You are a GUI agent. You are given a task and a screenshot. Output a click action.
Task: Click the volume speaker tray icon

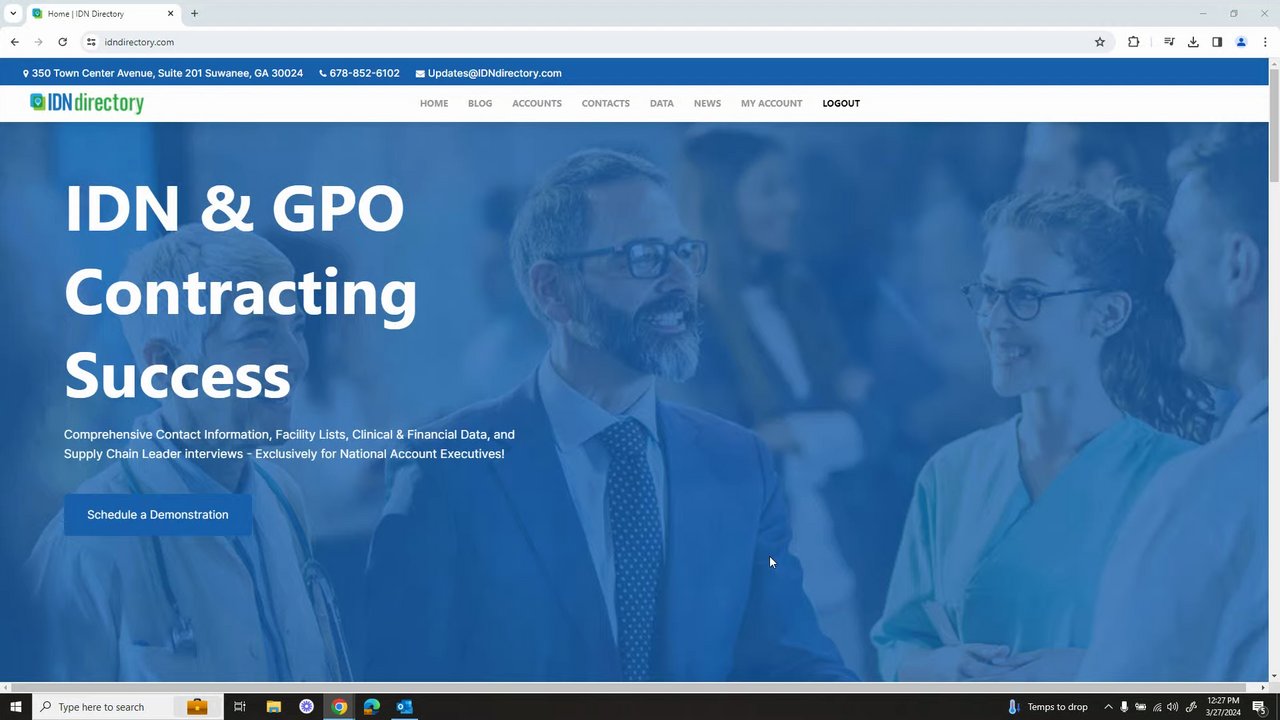click(x=1173, y=707)
